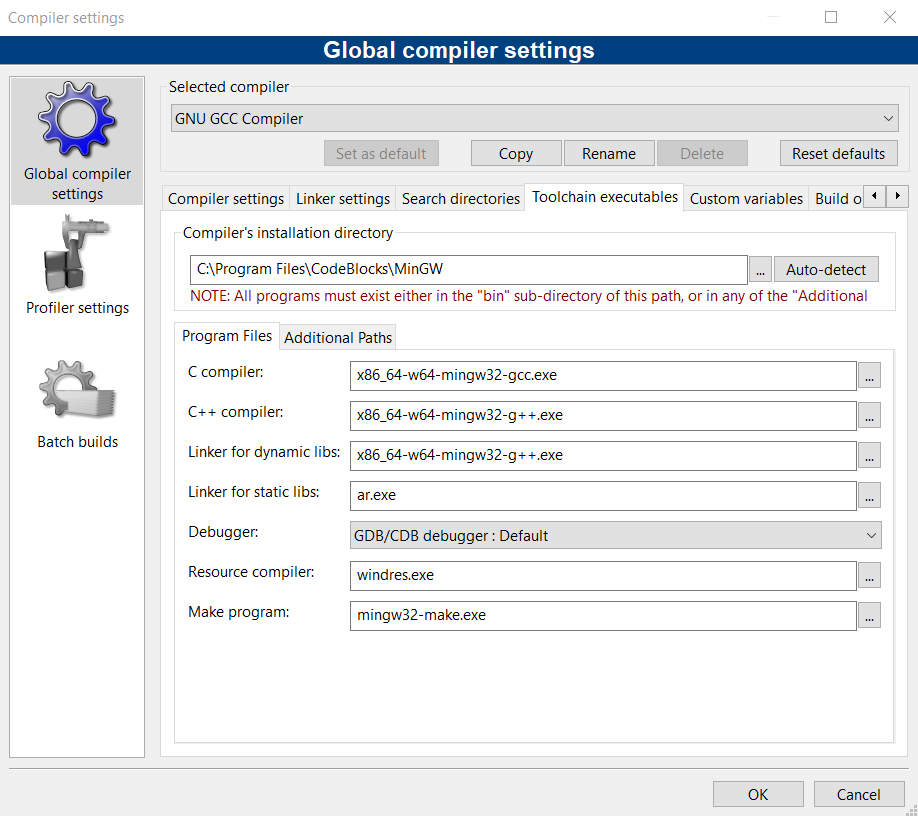Browse for the compiler's installation directory
Image resolution: width=918 pixels, height=816 pixels.
(760, 270)
